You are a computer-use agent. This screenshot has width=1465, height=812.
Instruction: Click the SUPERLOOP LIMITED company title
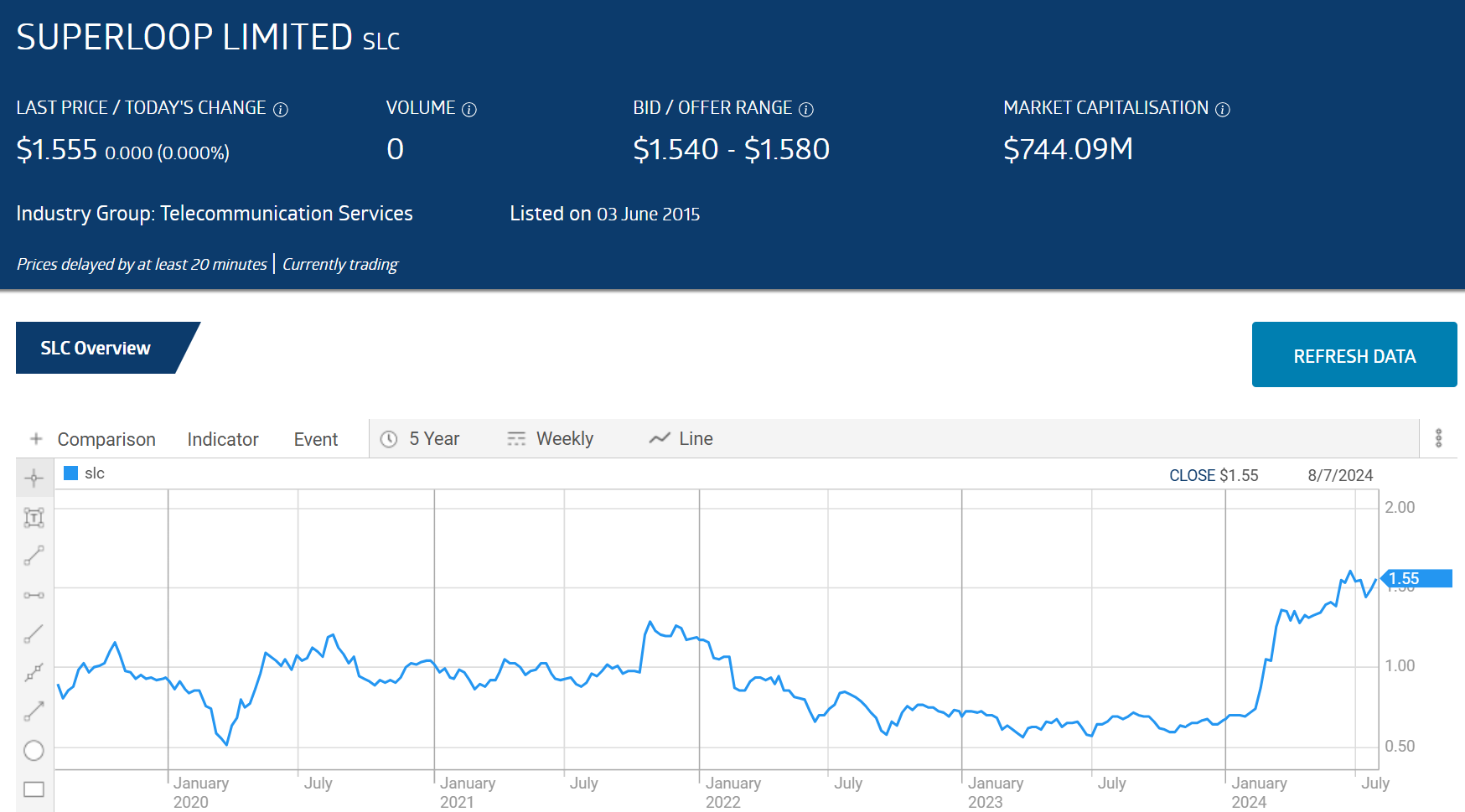click(184, 38)
